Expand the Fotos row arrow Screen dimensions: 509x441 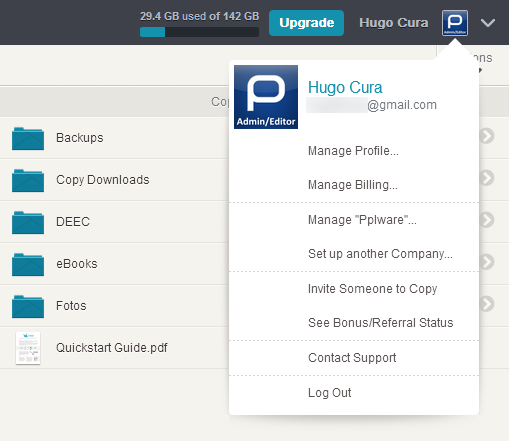click(x=487, y=304)
